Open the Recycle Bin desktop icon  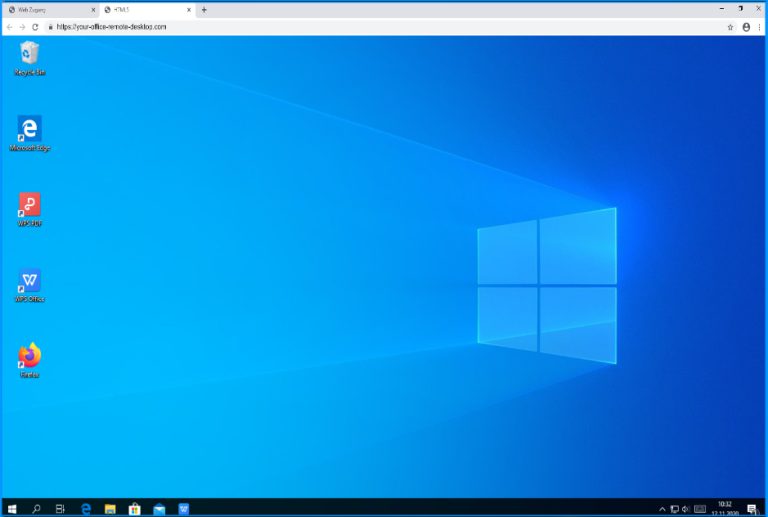[29, 54]
